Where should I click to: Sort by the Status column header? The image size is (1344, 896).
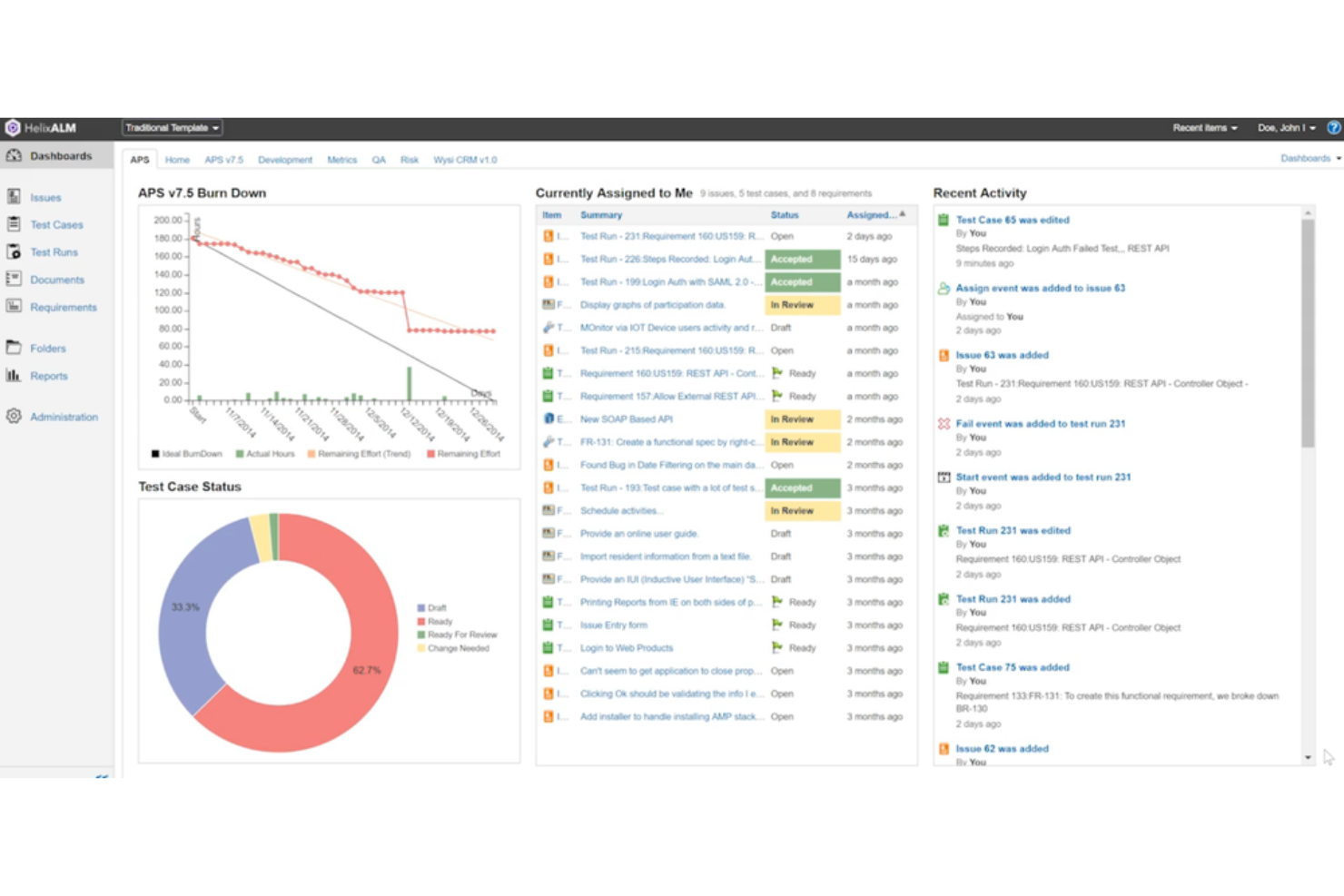click(785, 215)
